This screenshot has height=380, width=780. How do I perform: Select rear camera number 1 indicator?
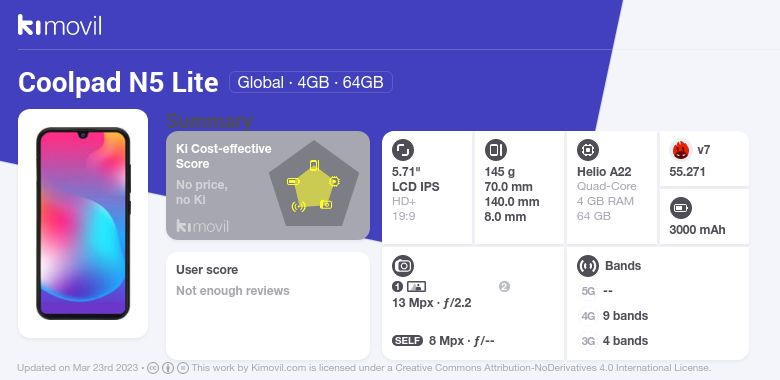coord(397,286)
